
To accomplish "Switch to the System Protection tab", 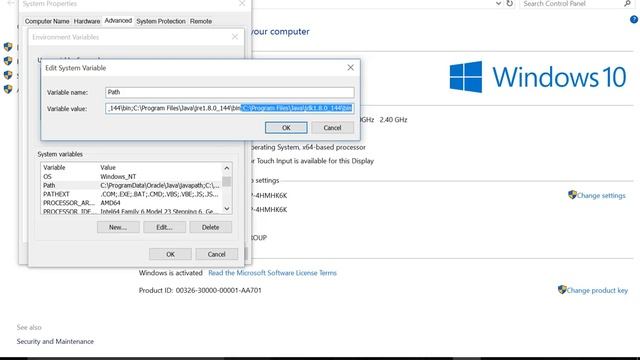I will click(x=161, y=21).
